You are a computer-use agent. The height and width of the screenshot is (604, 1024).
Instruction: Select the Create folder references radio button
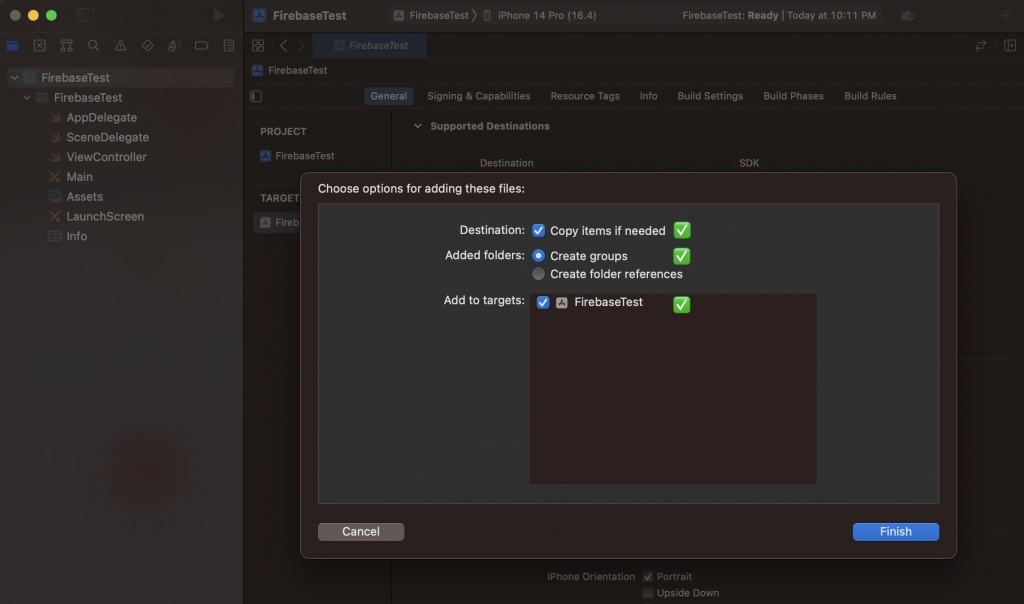pyautogui.click(x=538, y=274)
